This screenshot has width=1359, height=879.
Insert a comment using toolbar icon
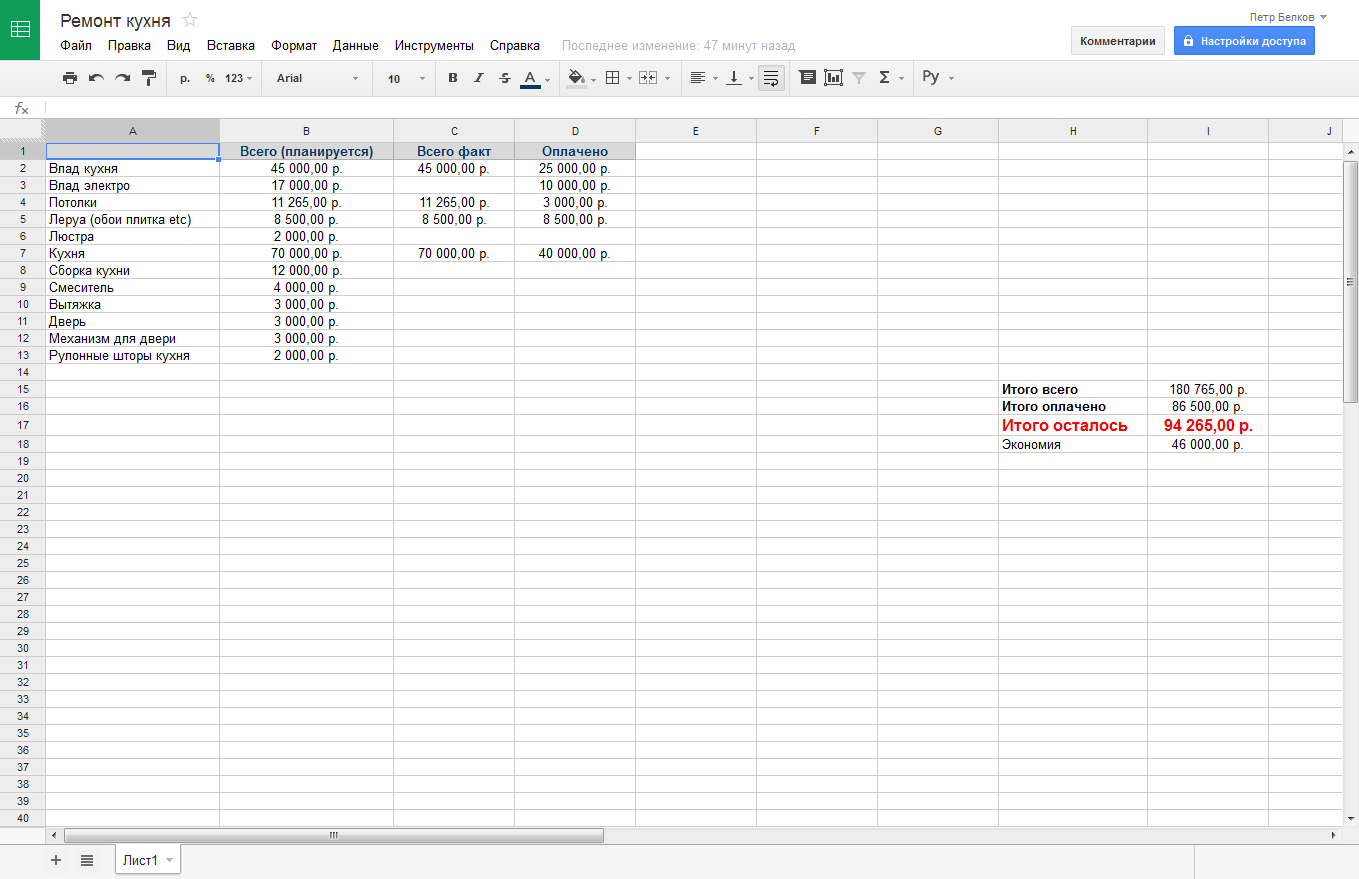pos(808,78)
